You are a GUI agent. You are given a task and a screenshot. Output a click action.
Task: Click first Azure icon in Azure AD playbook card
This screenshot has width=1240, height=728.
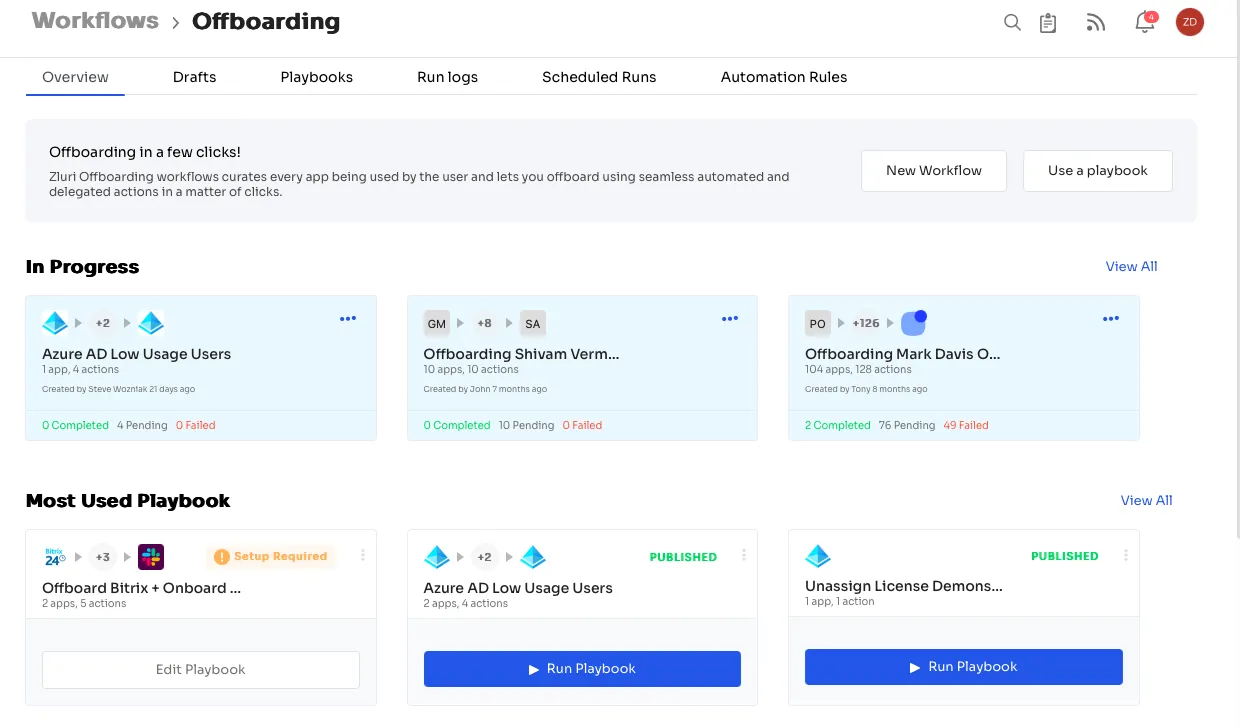point(437,557)
